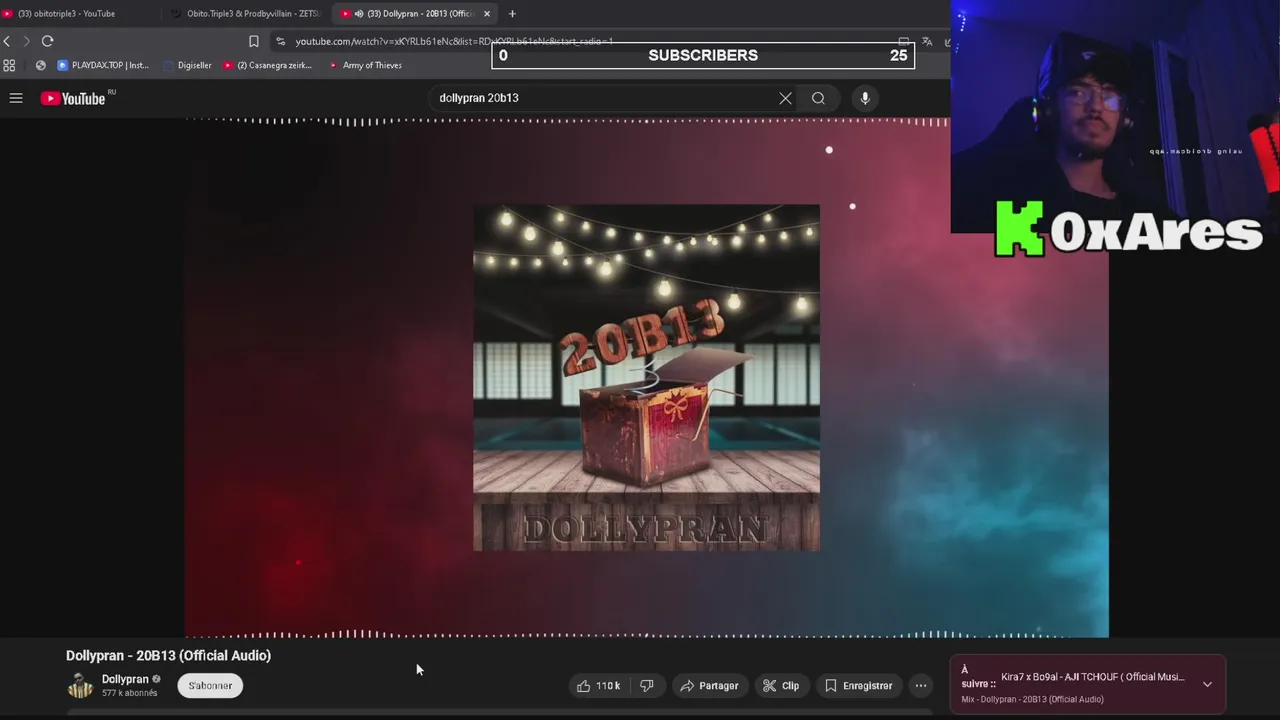Expand the À suivre mix playlist panel
Image resolution: width=1280 pixels, height=720 pixels.
point(1207,684)
